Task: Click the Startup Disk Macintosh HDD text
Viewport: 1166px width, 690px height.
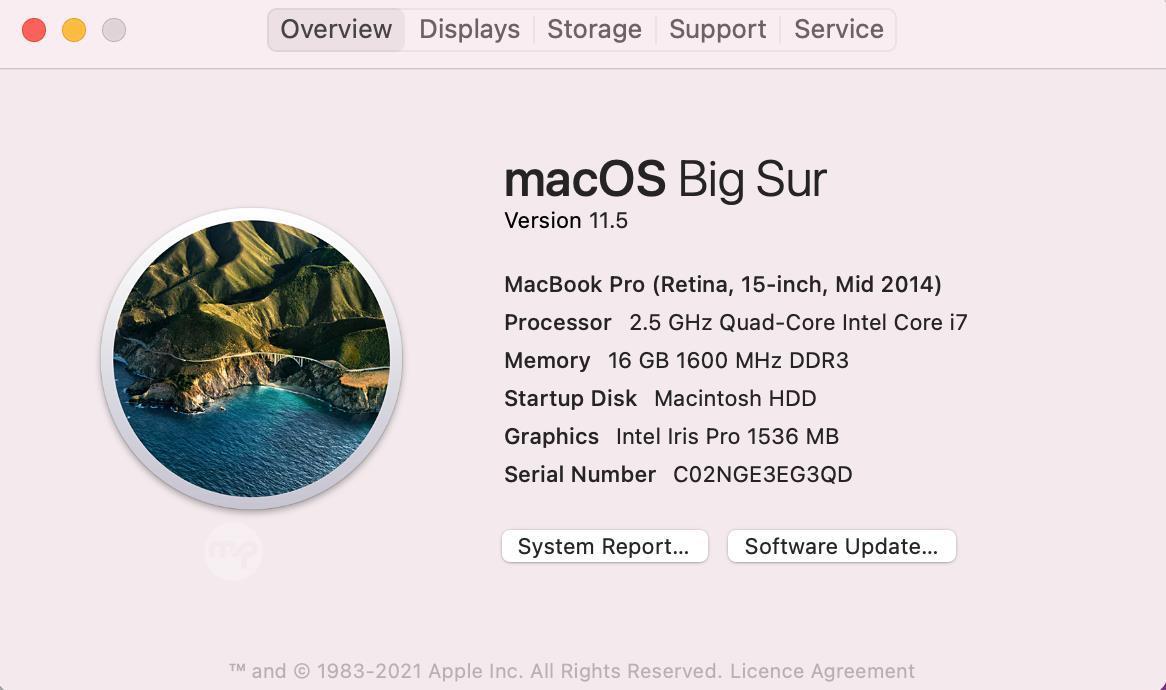Action: (x=735, y=398)
